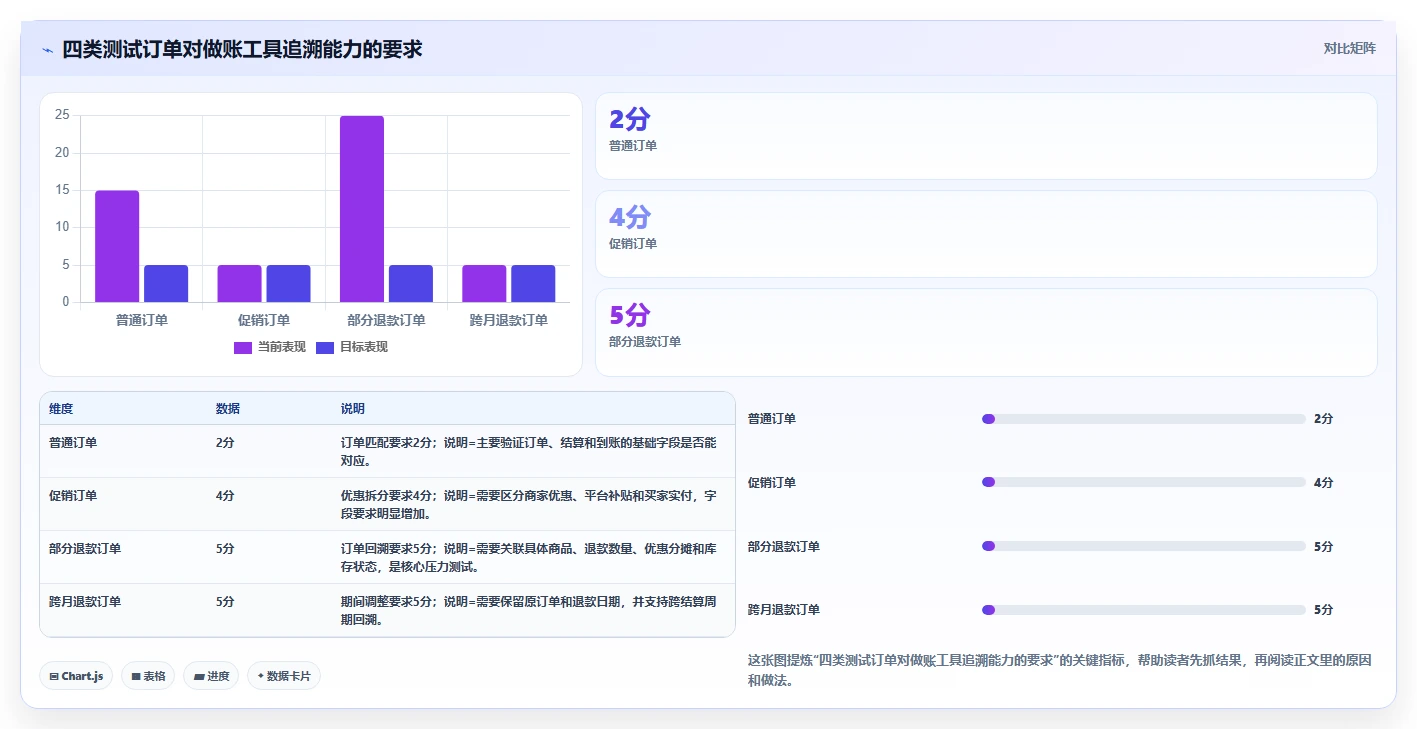Click the summary paragraph starting 这张图提炼
1417x729 pixels.
tap(1060, 670)
